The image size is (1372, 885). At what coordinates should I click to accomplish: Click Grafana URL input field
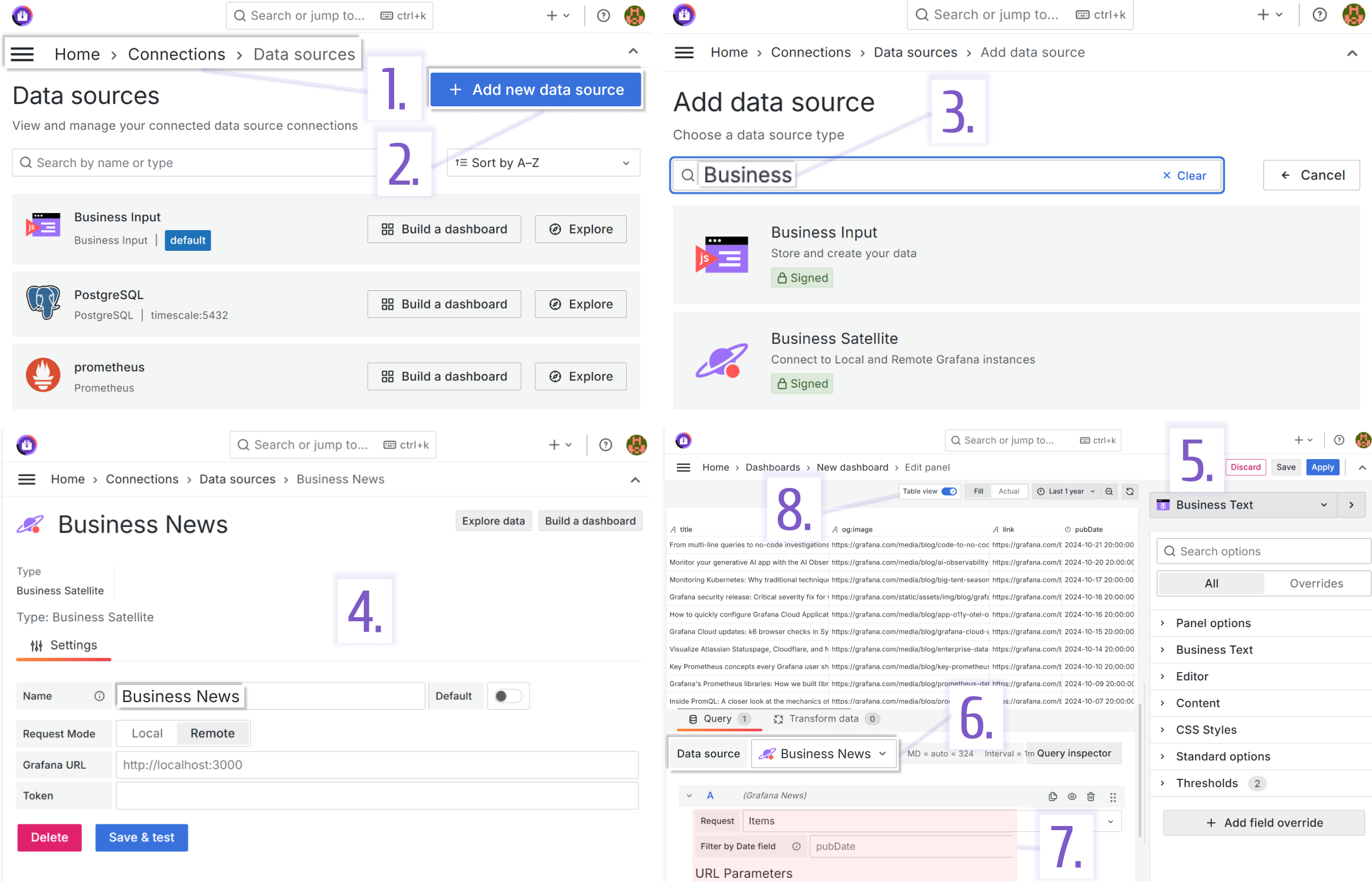[x=377, y=765]
